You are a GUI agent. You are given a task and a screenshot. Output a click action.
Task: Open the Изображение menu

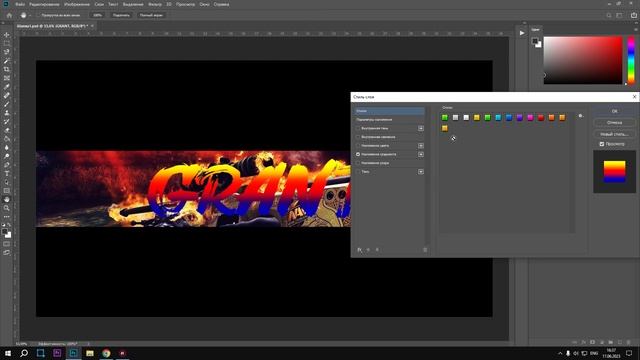pyautogui.click(x=77, y=4)
